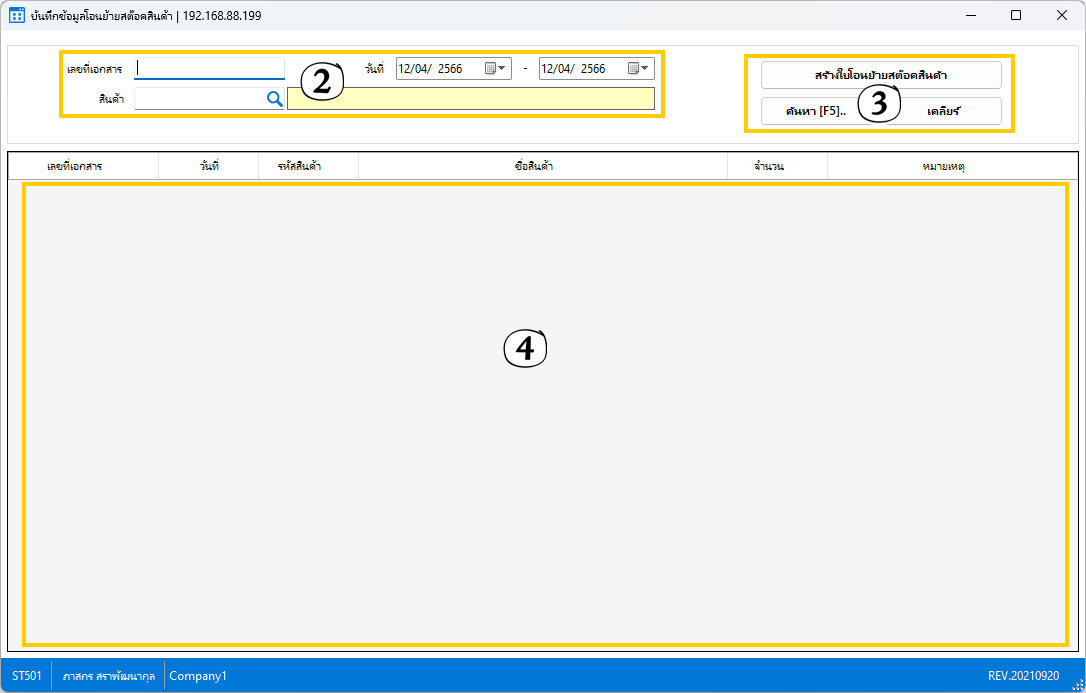This screenshot has width=1086, height=693.
Task: Click the magnifier icon beside the สินค้า field
Action: click(274, 98)
